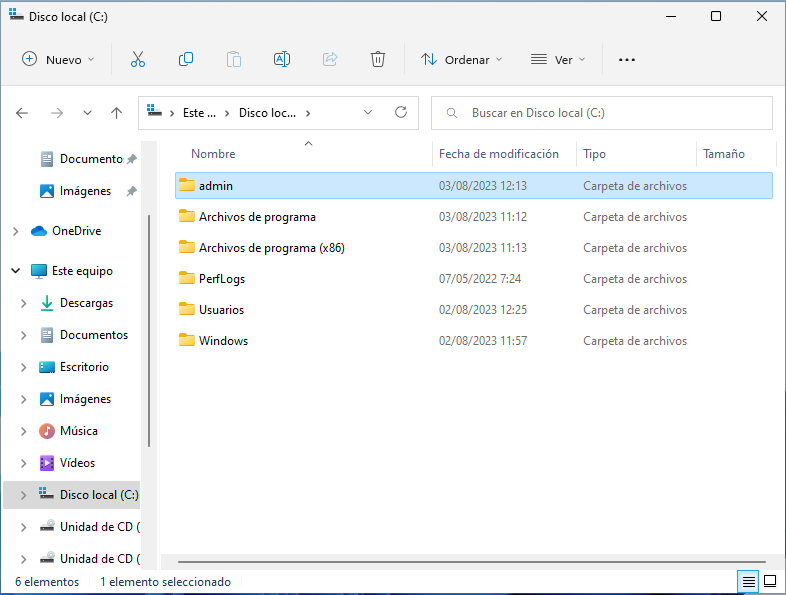
Task: Click the Rename icon in toolbar
Action: (x=282, y=60)
